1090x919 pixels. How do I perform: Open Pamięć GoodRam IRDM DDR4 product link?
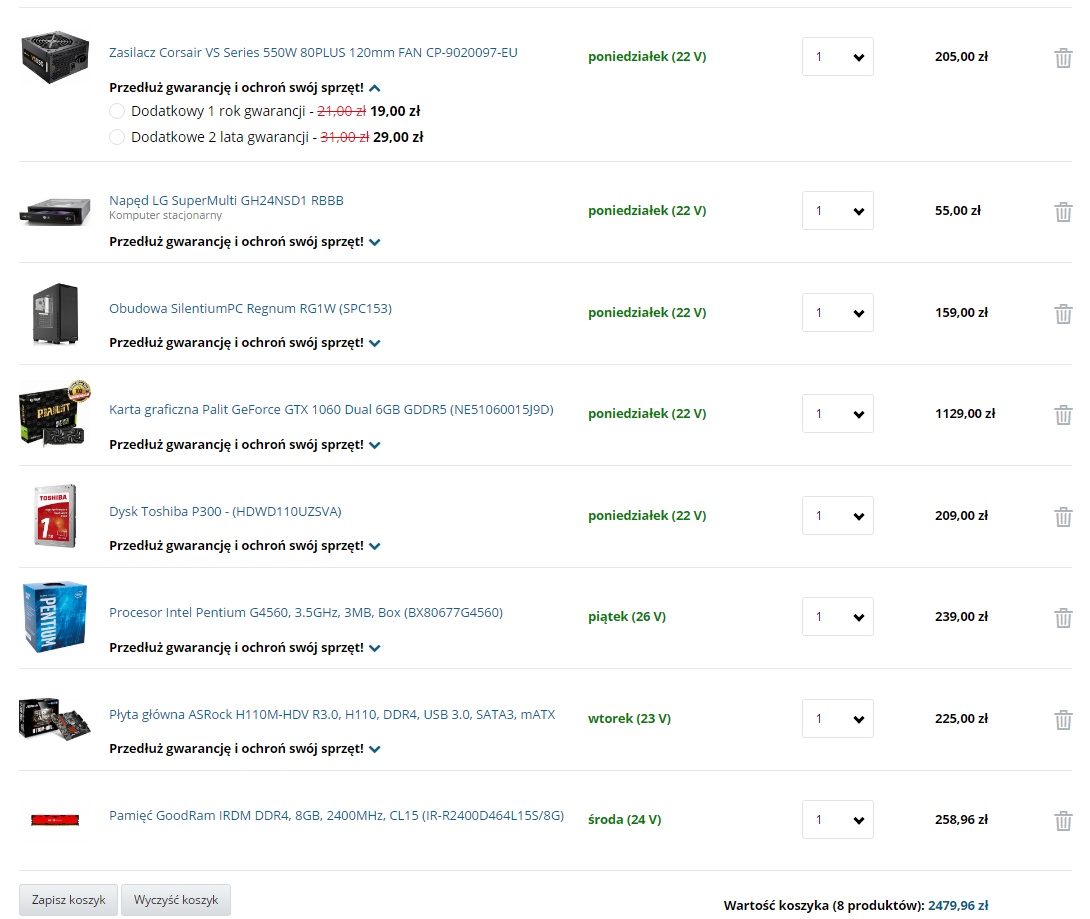tap(336, 815)
